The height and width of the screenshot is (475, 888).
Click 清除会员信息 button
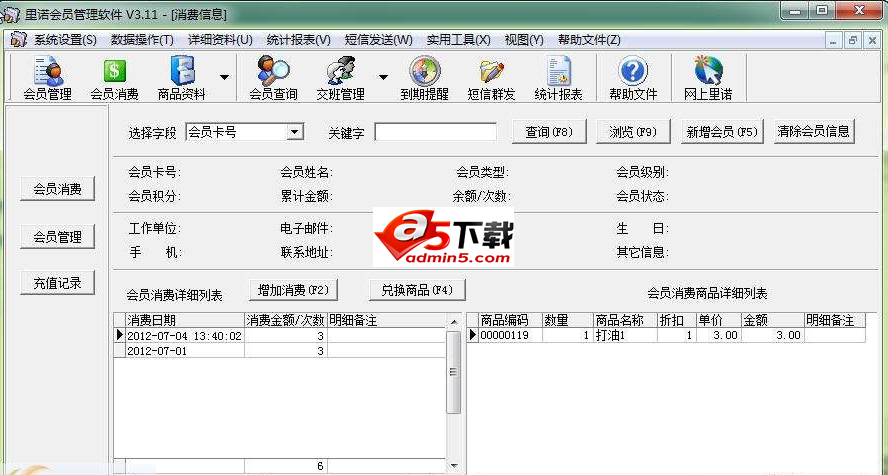(814, 131)
